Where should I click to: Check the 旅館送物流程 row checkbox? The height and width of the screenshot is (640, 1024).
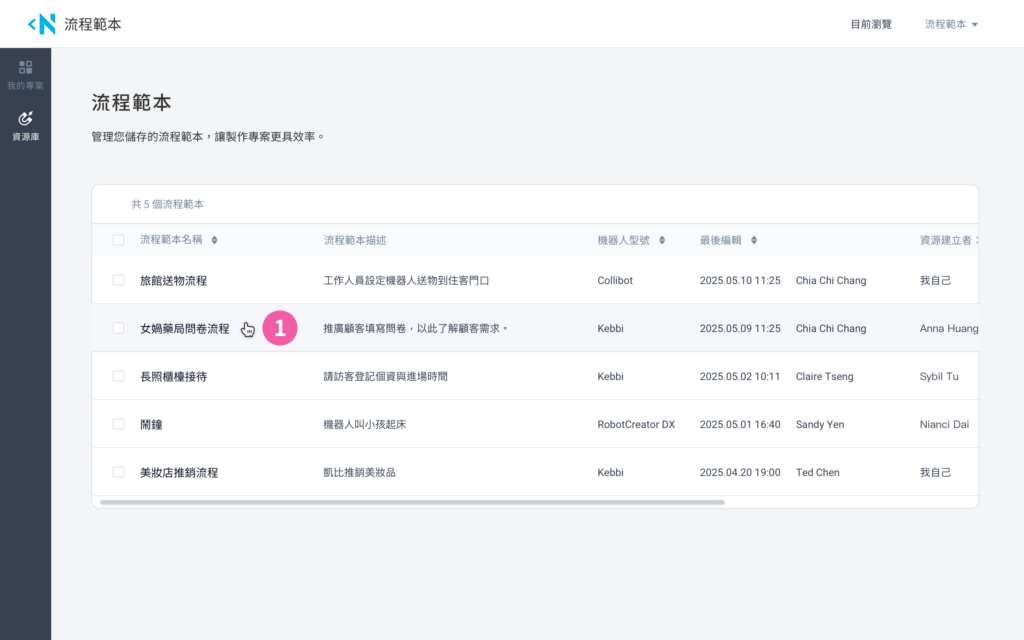click(x=119, y=280)
